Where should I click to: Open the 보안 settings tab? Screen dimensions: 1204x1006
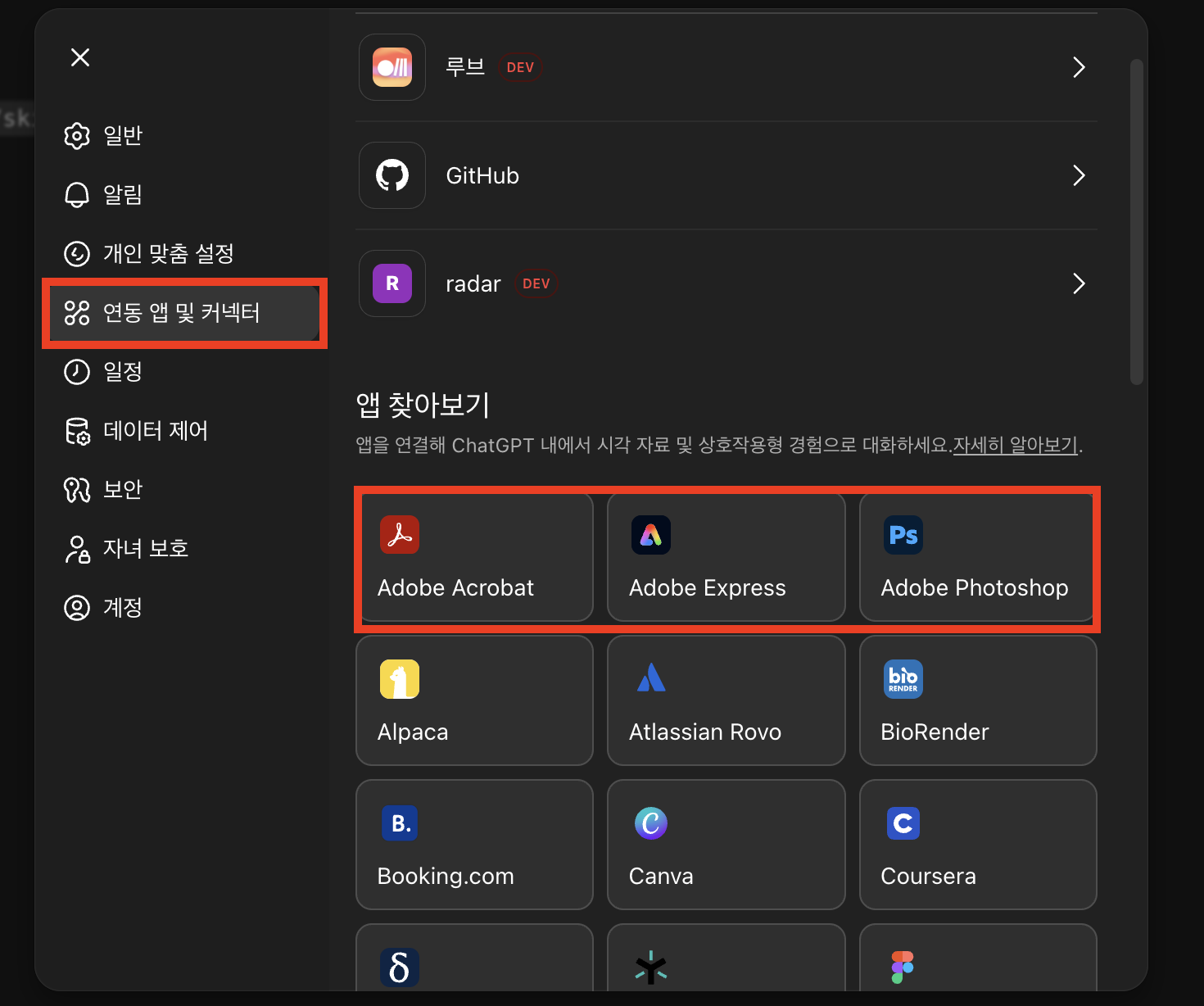pyautogui.click(x=184, y=490)
